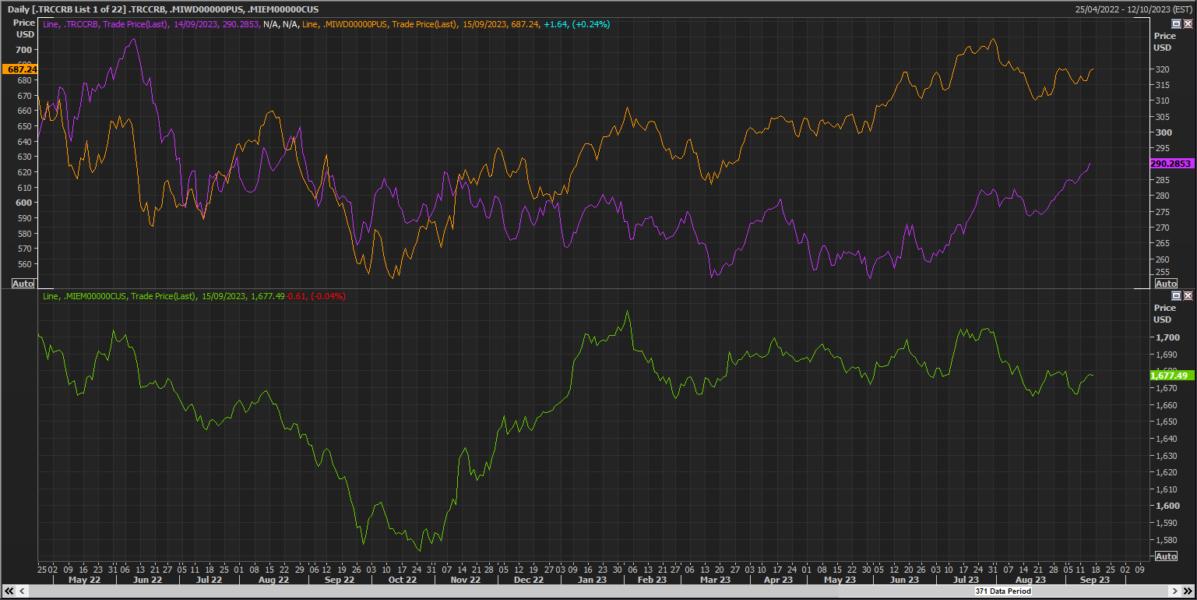Click the Apr 23 month label

[x=778, y=580]
